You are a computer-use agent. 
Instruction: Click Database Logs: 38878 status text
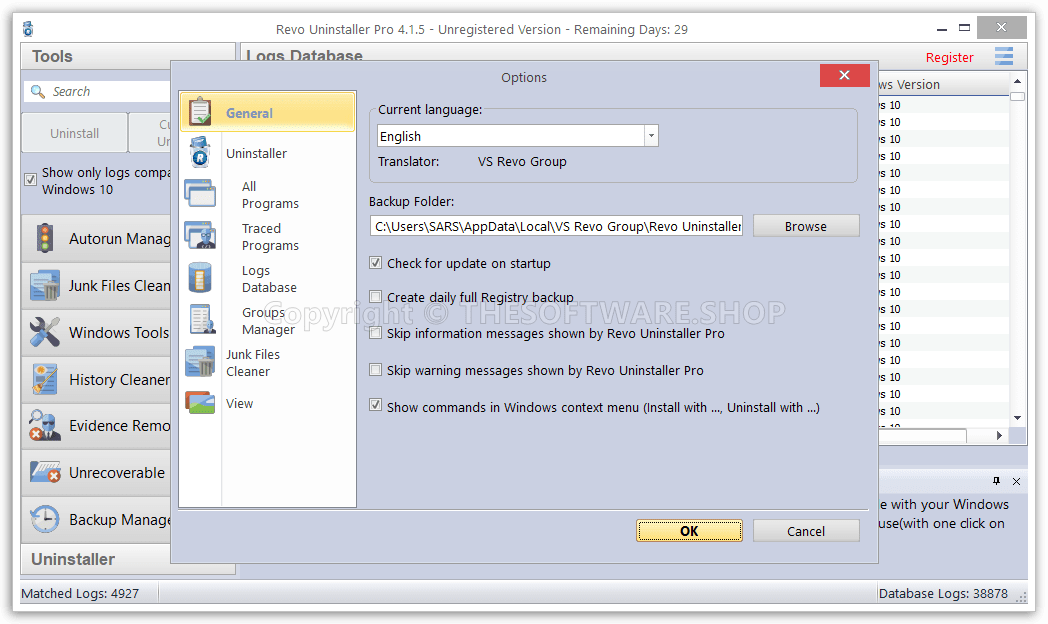tap(943, 593)
